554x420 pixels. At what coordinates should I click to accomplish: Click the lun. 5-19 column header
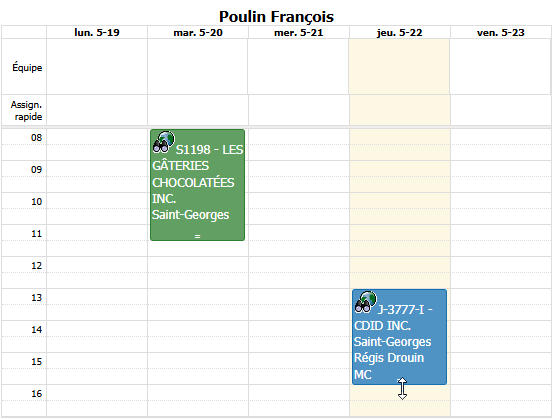(x=97, y=32)
